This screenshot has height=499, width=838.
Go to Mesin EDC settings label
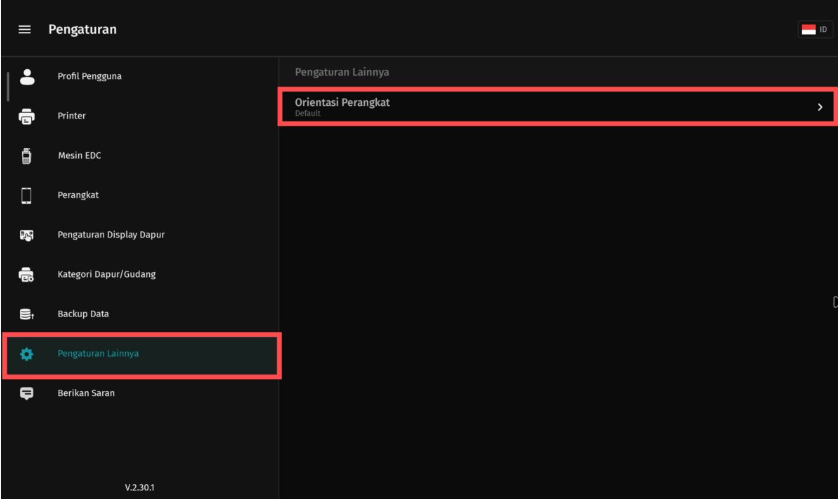pyautogui.click(x=78, y=156)
